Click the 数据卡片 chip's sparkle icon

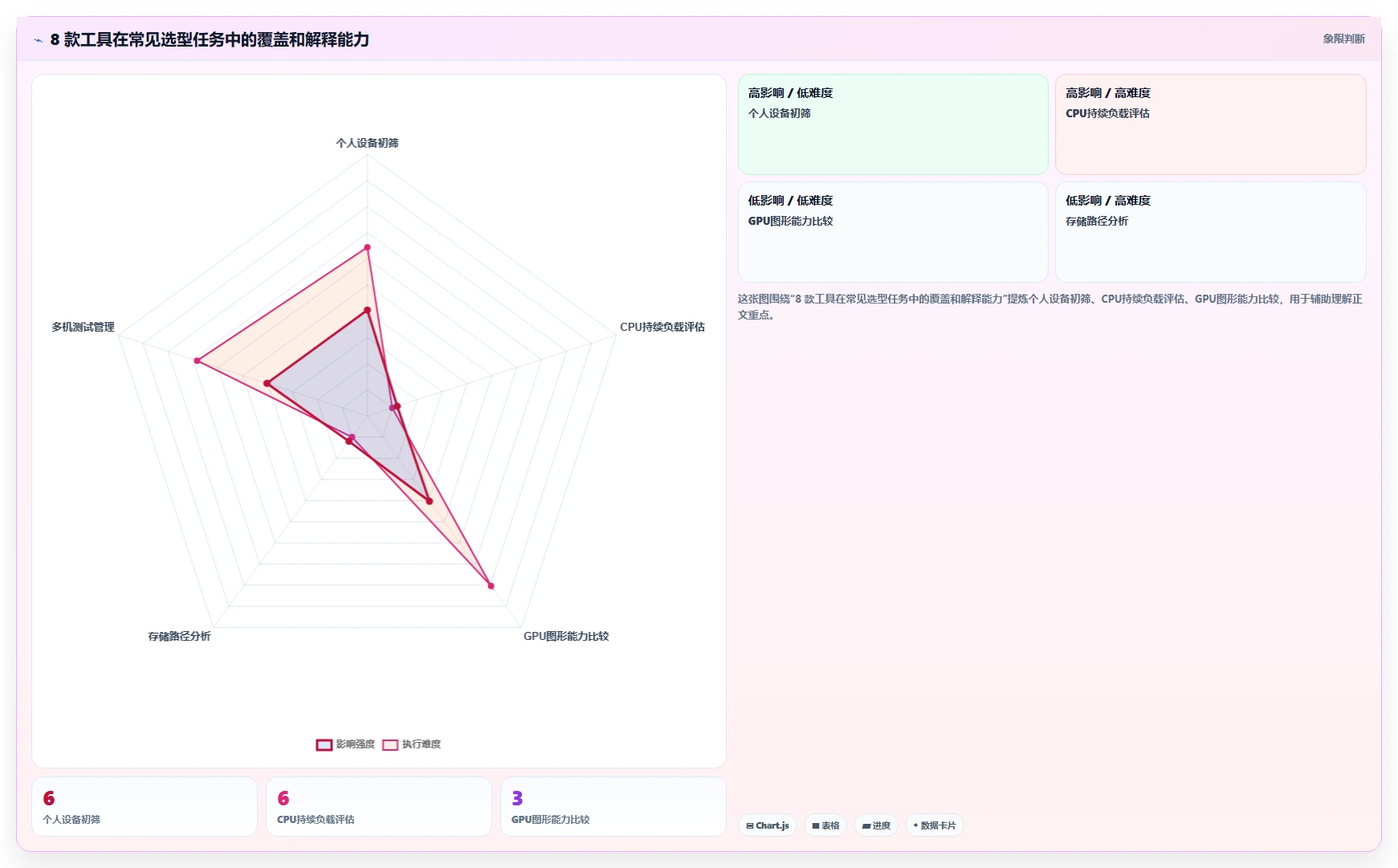click(x=915, y=825)
